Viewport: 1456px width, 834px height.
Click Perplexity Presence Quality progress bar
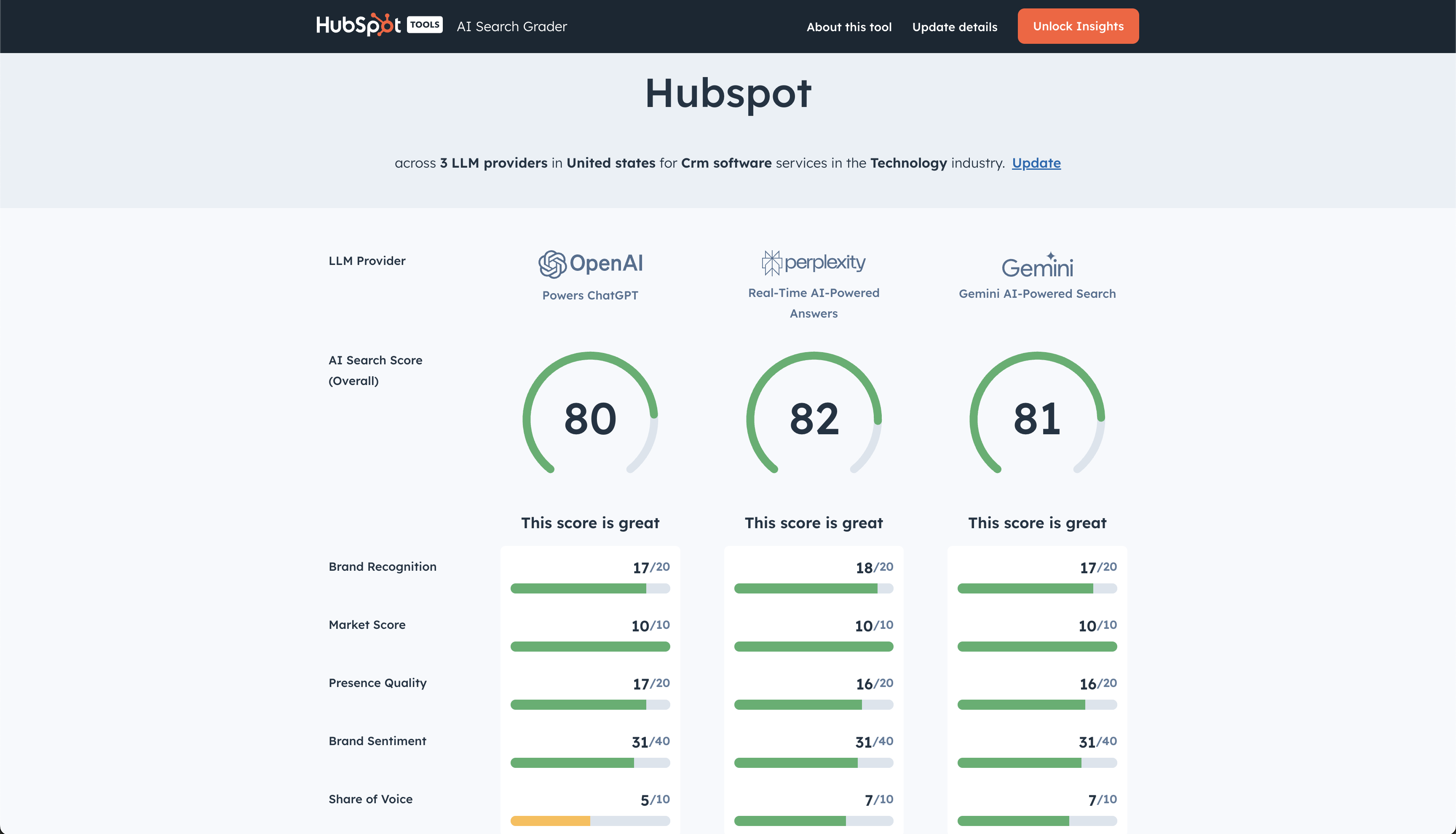click(814, 705)
